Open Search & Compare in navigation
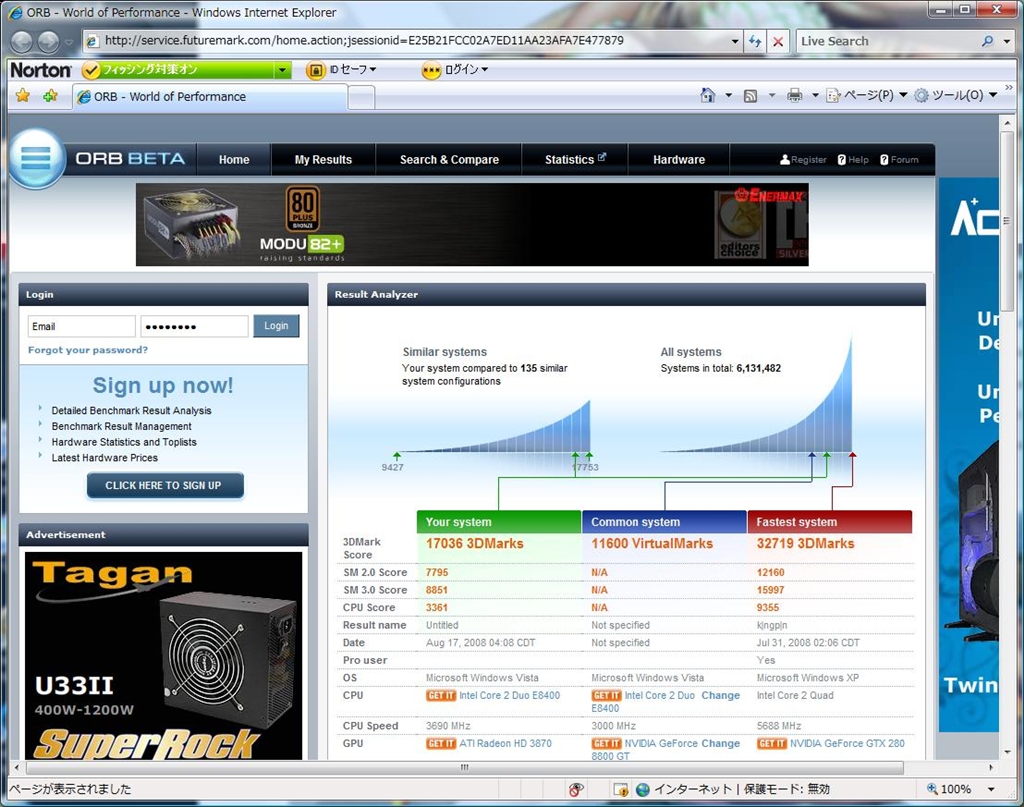Screen dimensions: 1024x807 tap(449, 159)
